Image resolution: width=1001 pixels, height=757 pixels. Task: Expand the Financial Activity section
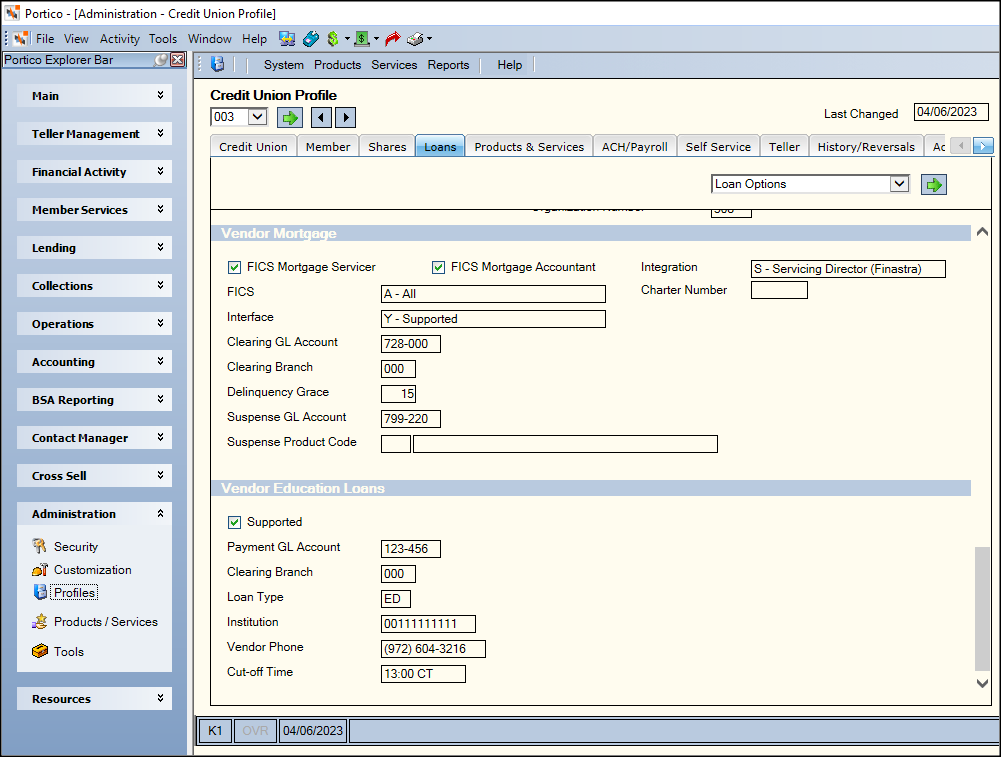point(94,172)
